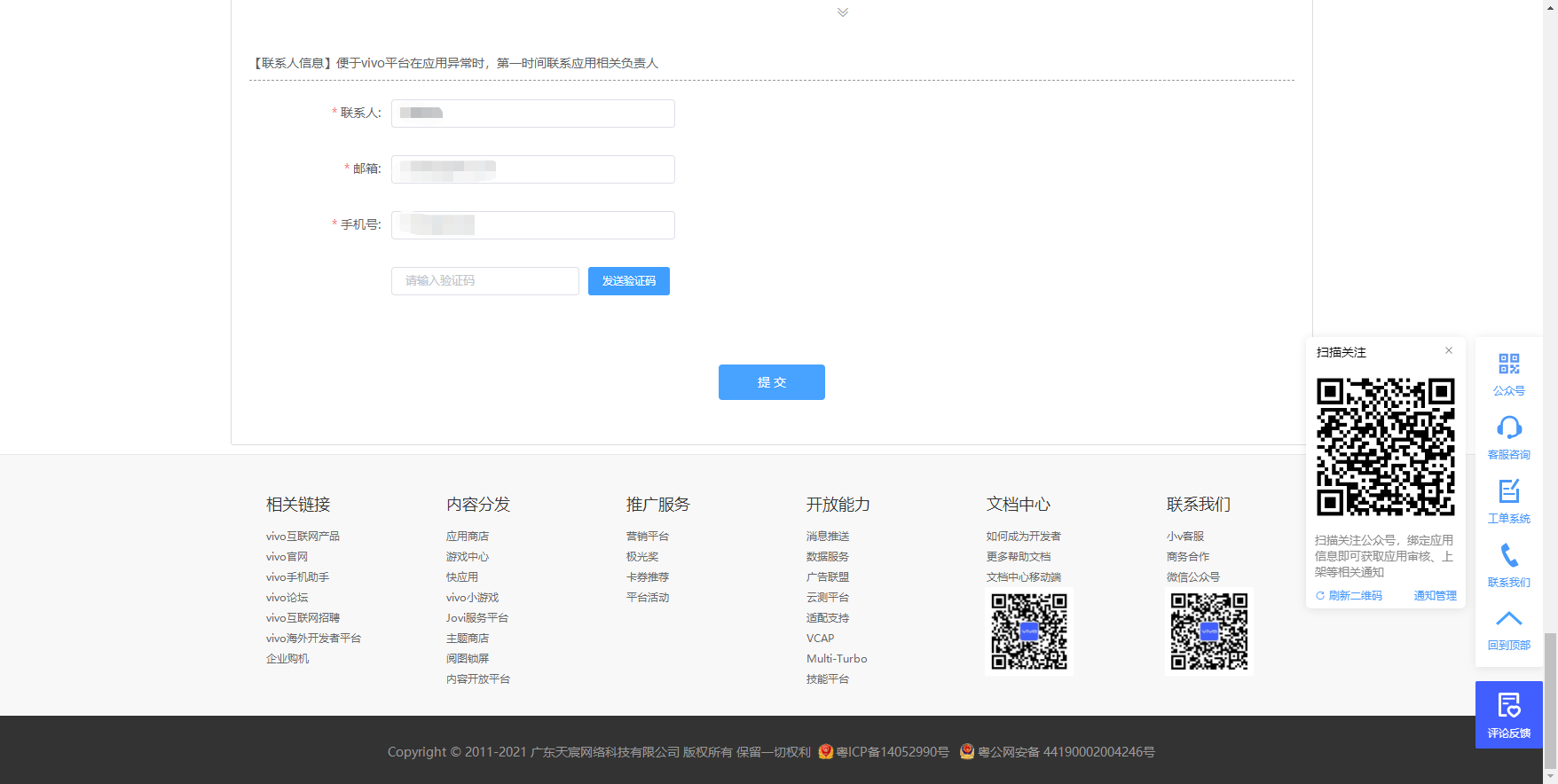Open the 评论反馈 feedback button

(1508, 715)
